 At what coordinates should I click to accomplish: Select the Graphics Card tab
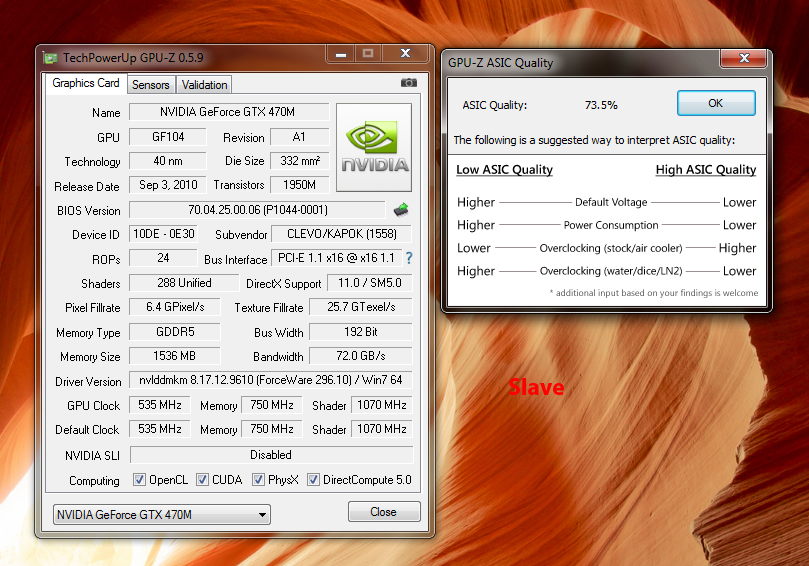pos(86,83)
